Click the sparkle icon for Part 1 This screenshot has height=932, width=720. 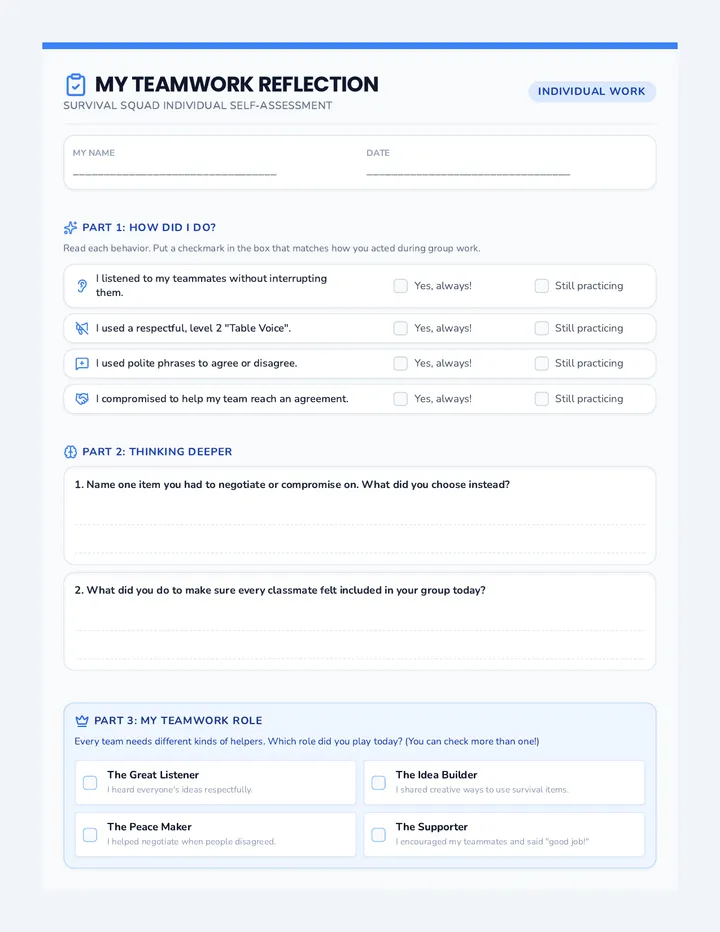(x=70, y=228)
